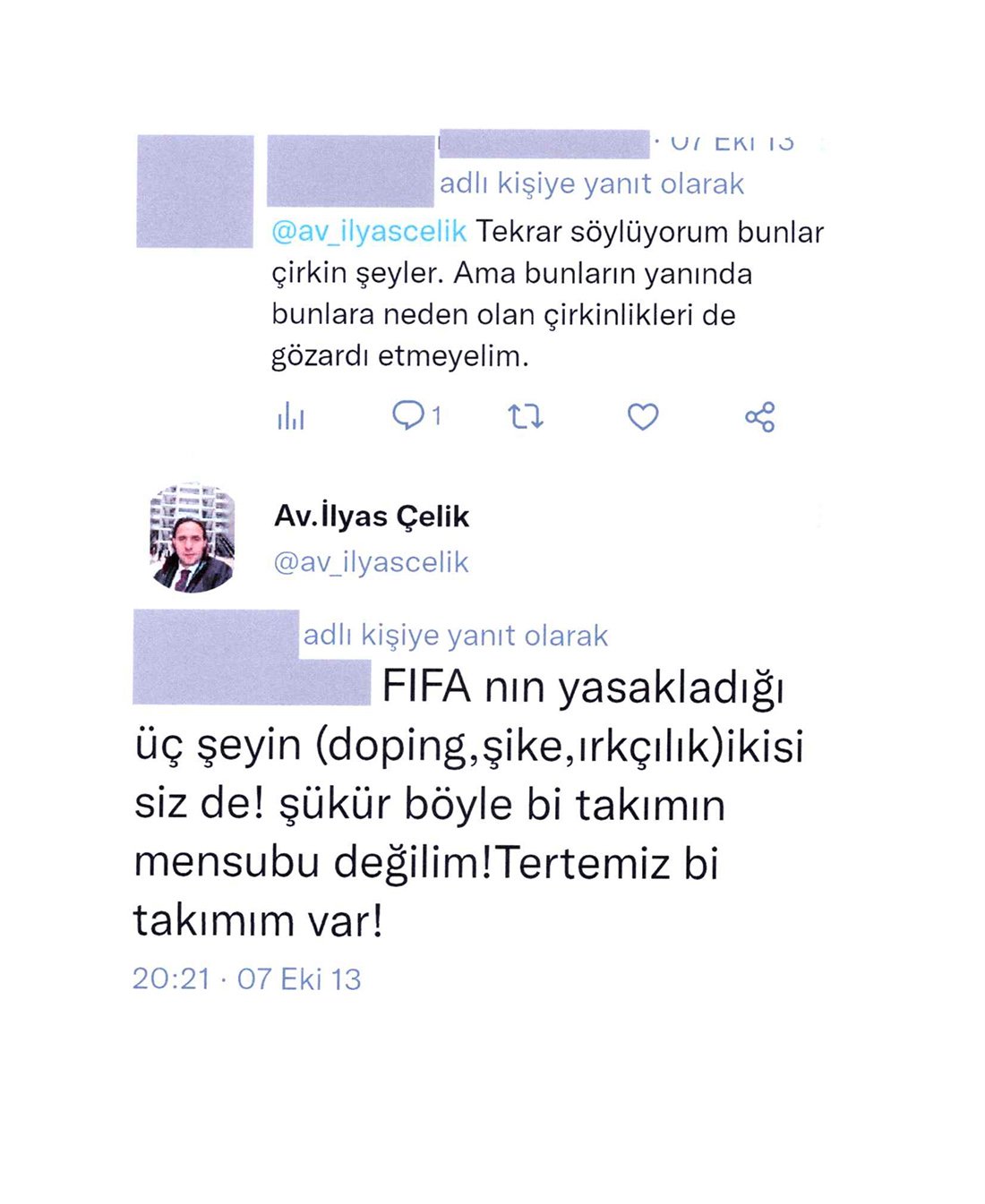Open Av.İlyas Çelik profile photo
Image resolution: width=985 pixels, height=1204 pixels.
coord(193,538)
